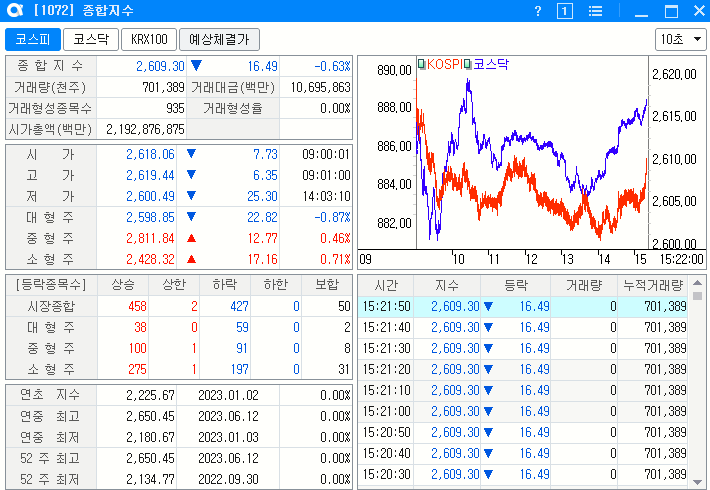The image size is (710, 490).
Task: Click the 누적거래량 column header
Action: 652,285
